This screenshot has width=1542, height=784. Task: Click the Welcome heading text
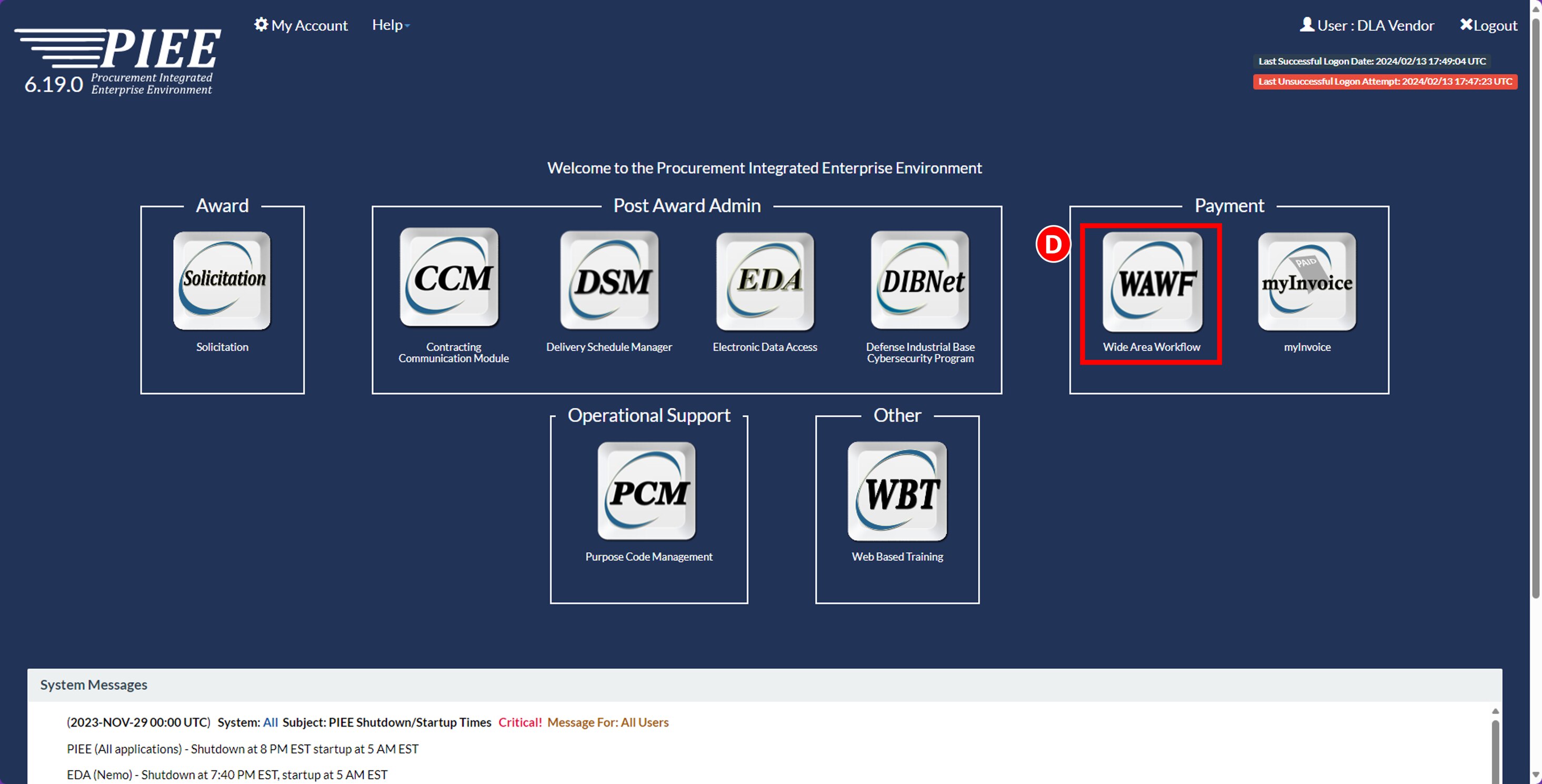764,168
